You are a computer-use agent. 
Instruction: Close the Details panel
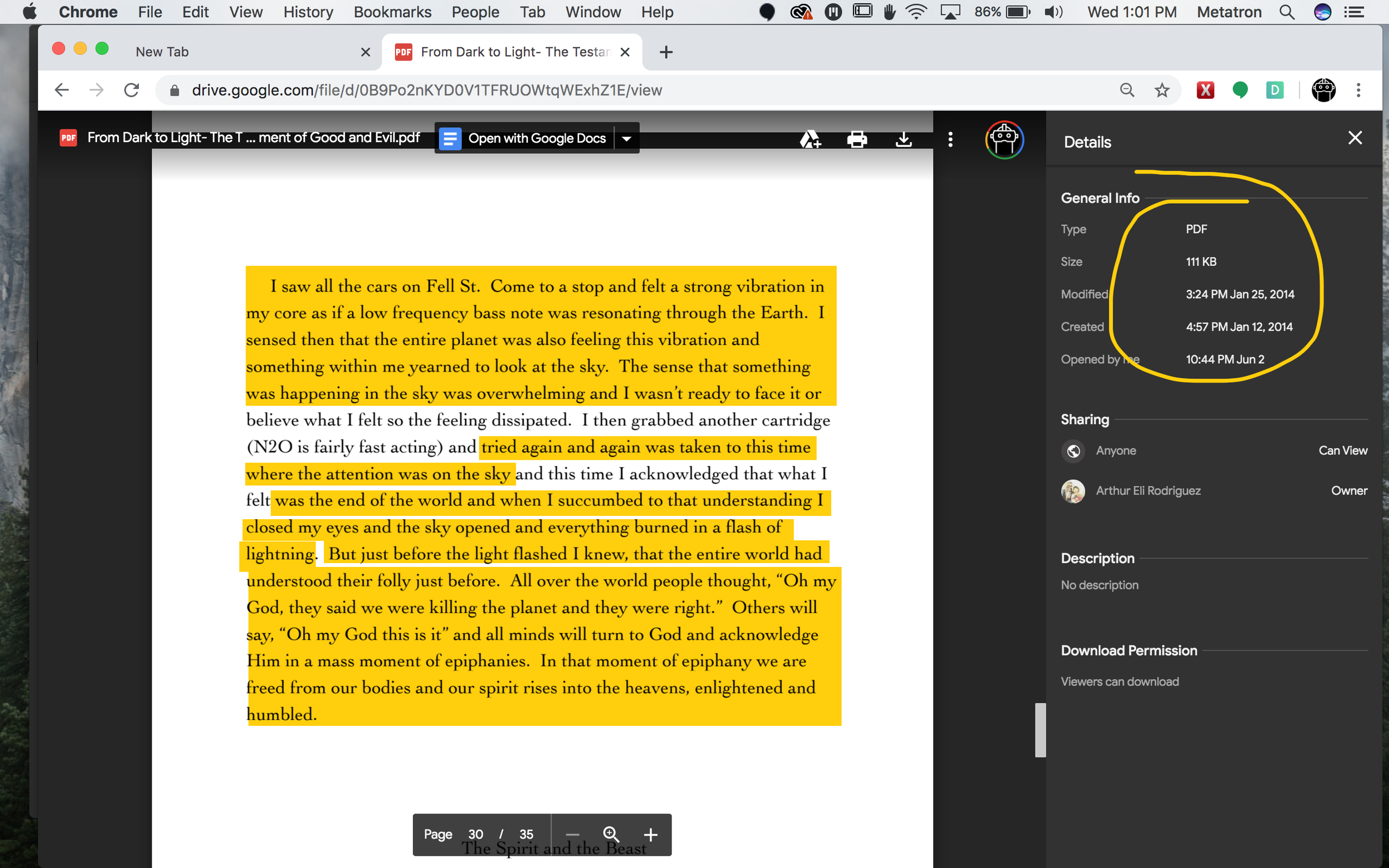pyautogui.click(x=1355, y=138)
